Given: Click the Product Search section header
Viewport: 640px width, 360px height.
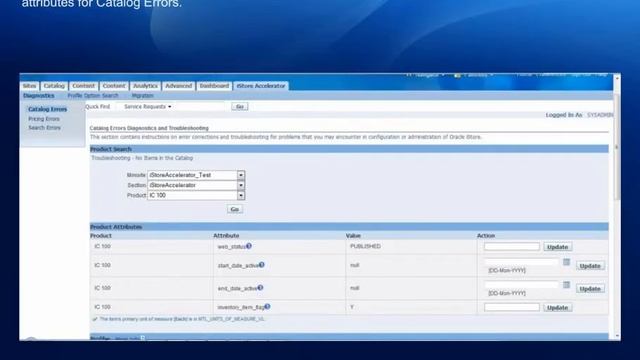Looking at the screenshot, I should (x=349, y=149).
